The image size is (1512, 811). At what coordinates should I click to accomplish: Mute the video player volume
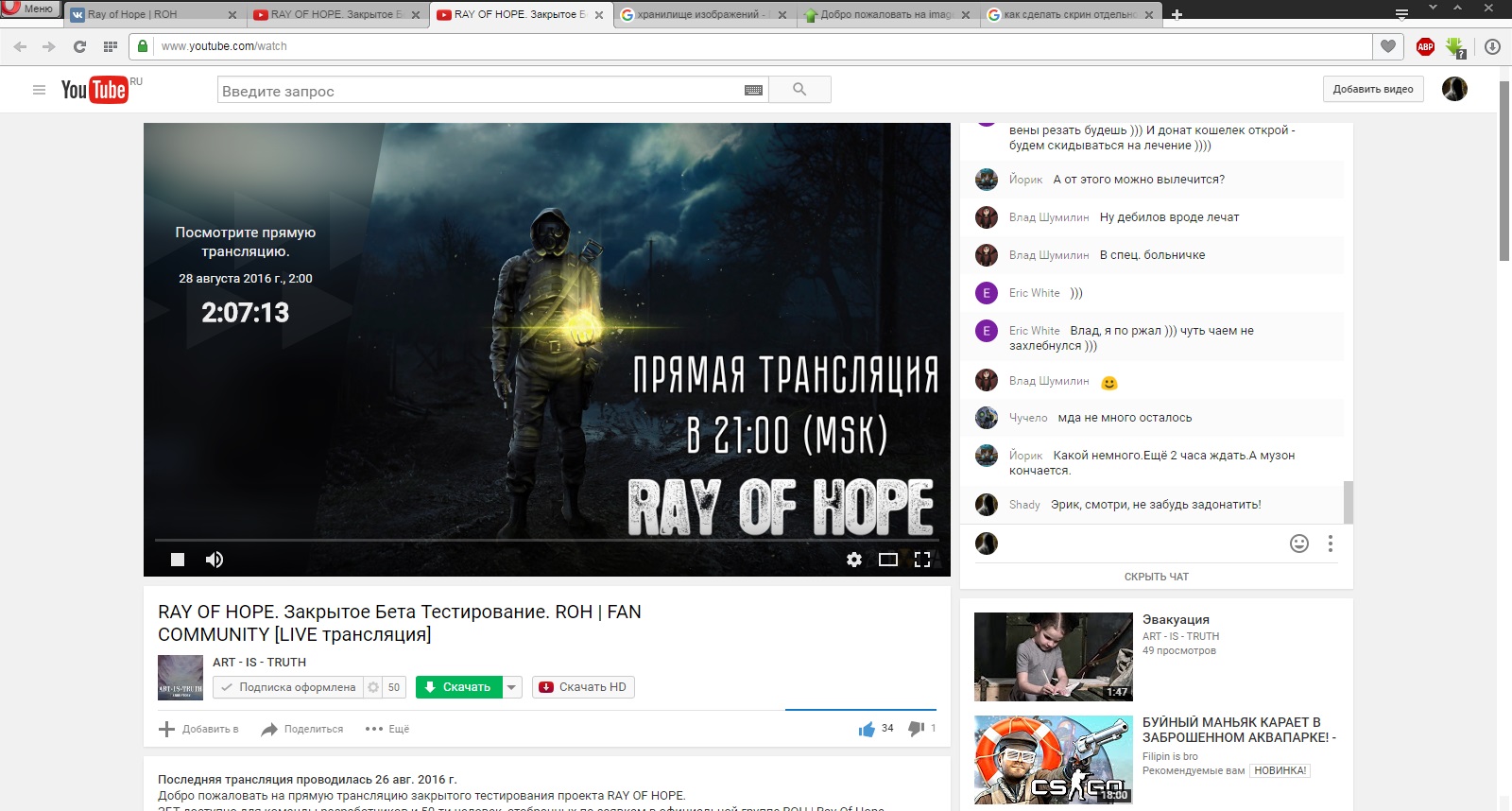point(215,560)
